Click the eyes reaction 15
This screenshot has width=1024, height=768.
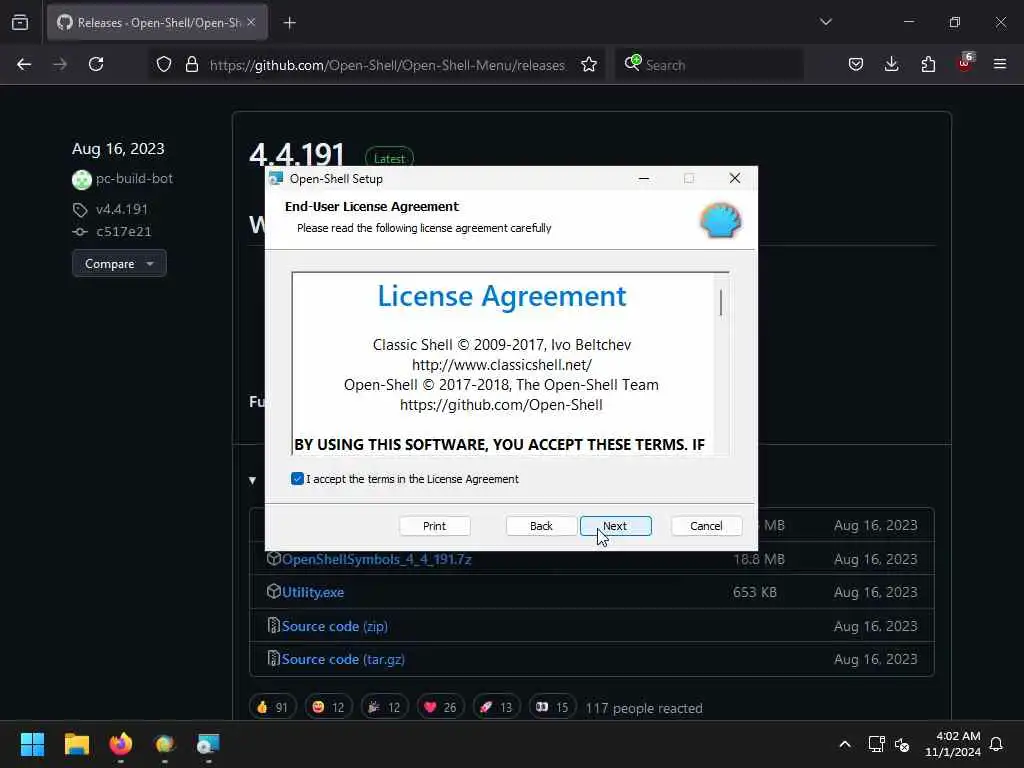tap(552, 707)
